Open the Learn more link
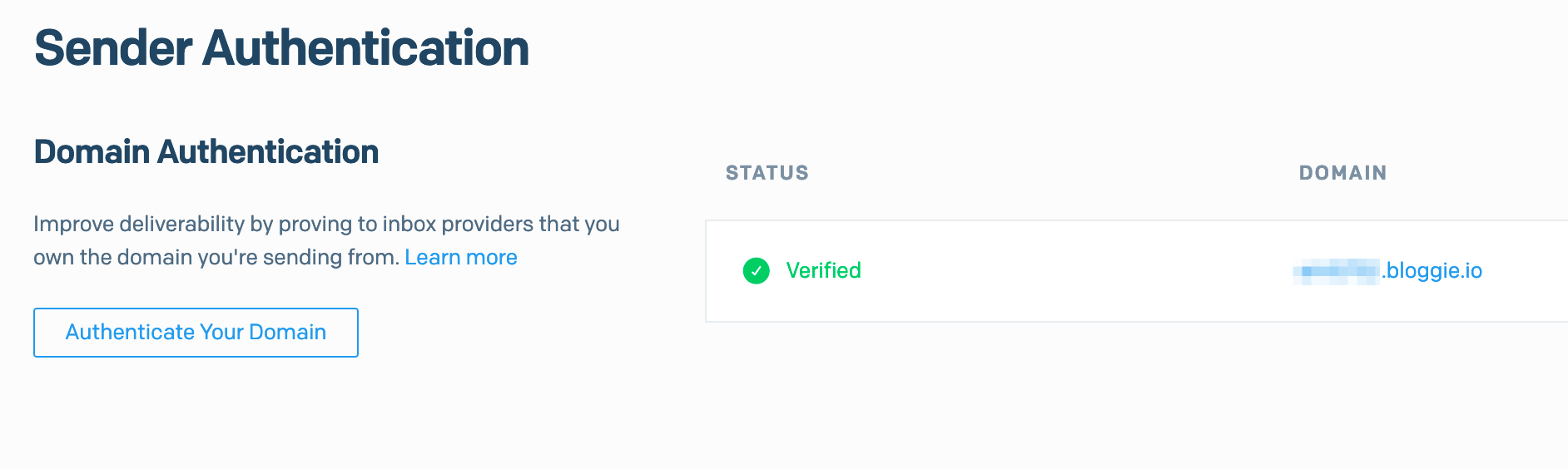This screenshot has width=1568, height=469. tap(460, 258)
